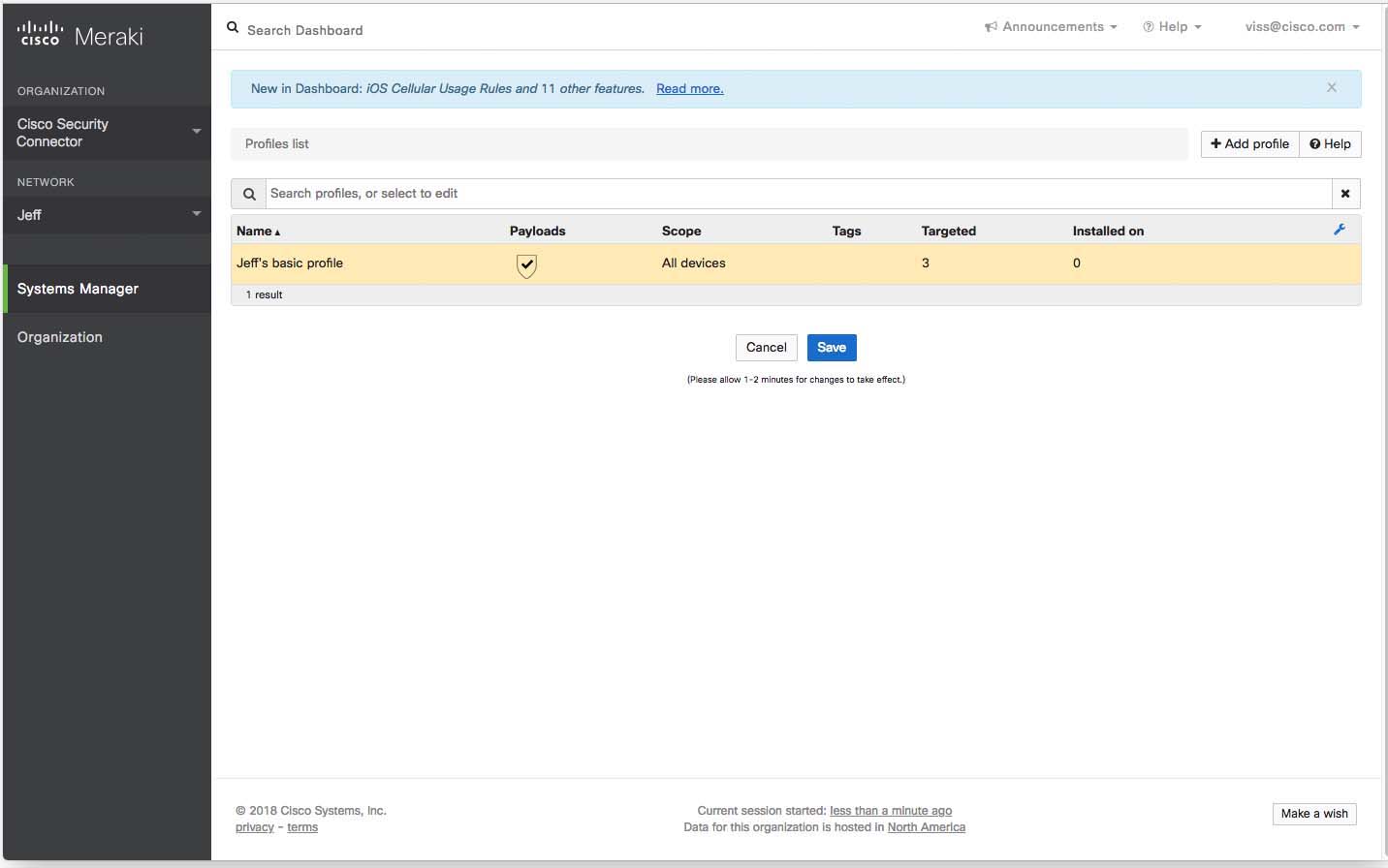Click the Cisco Meraki logo

79,35
